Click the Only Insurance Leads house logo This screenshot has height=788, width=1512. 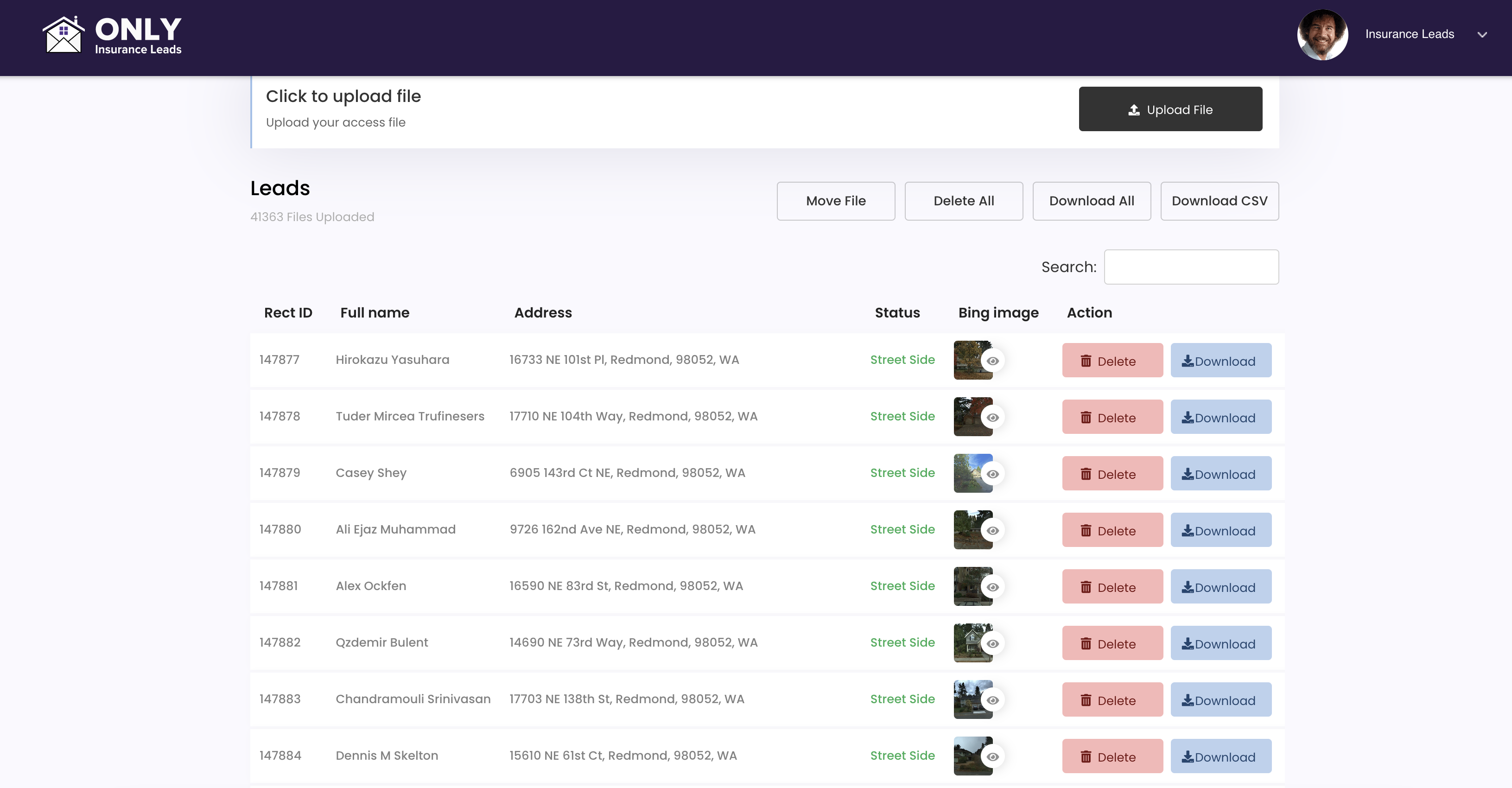pyautogui.click(x=112, y=35)
